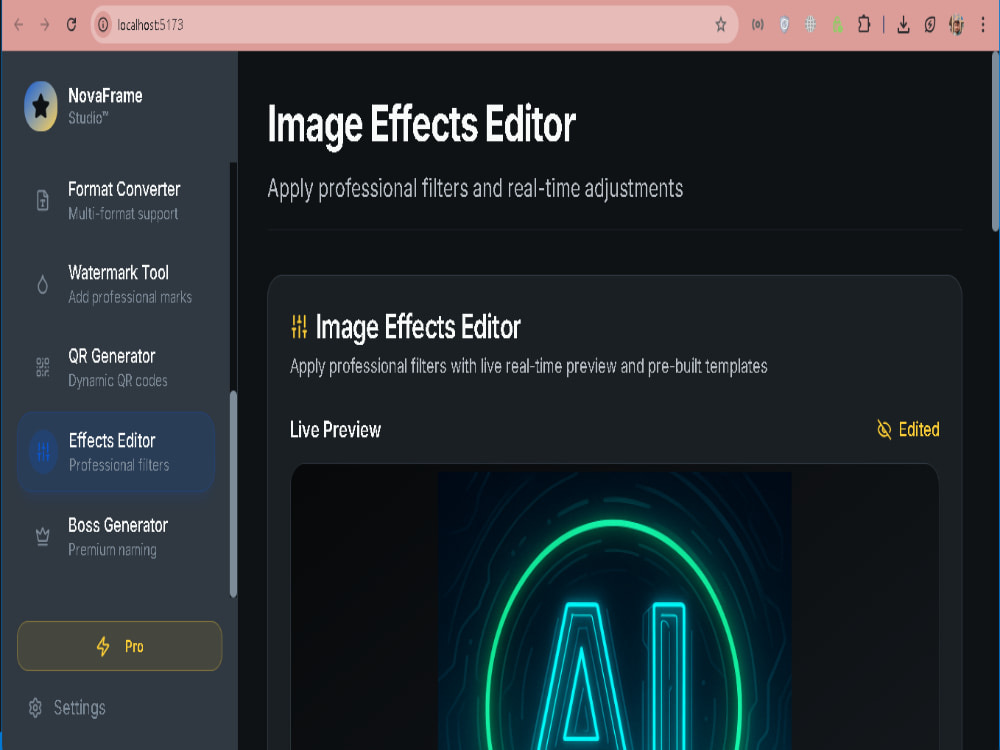Click the Boss Generator crown icon
This screenshot has width=1000, height=750.
click(x=43, y=536)
